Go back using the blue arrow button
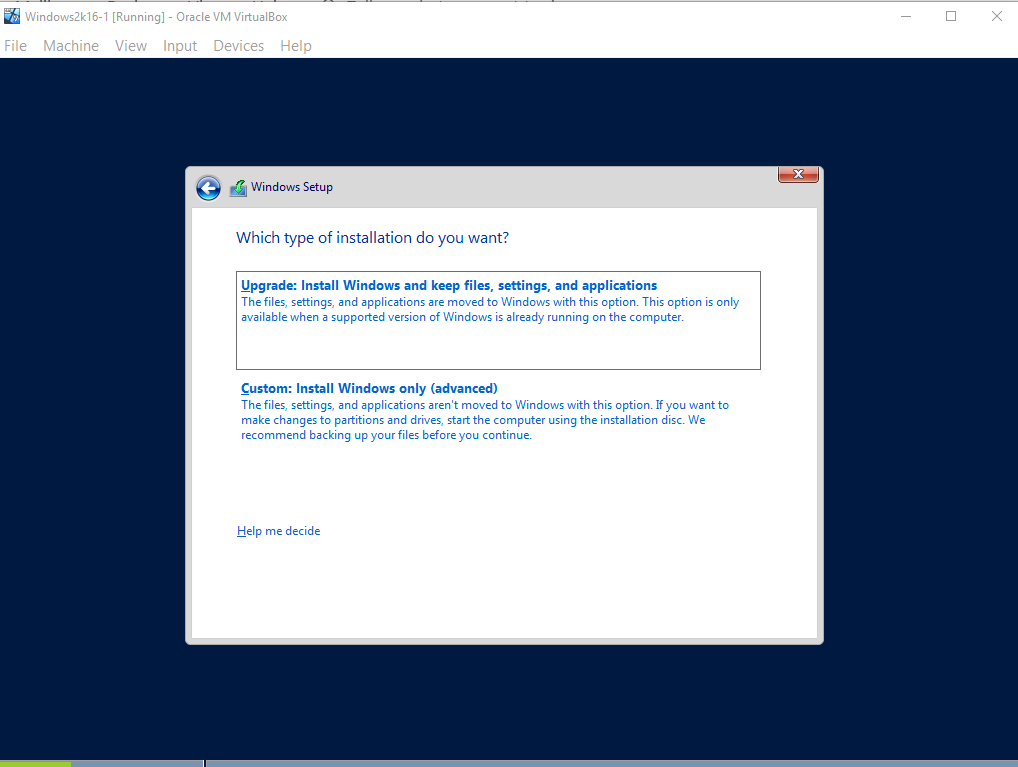 coord(208,188)
